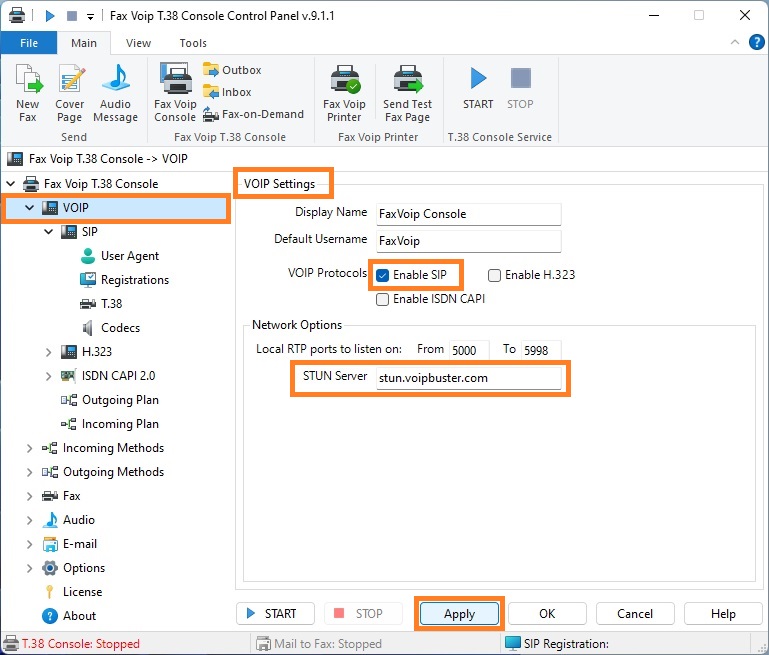
Task: Click SIP Registration status entry
Action: coord(566,644)
